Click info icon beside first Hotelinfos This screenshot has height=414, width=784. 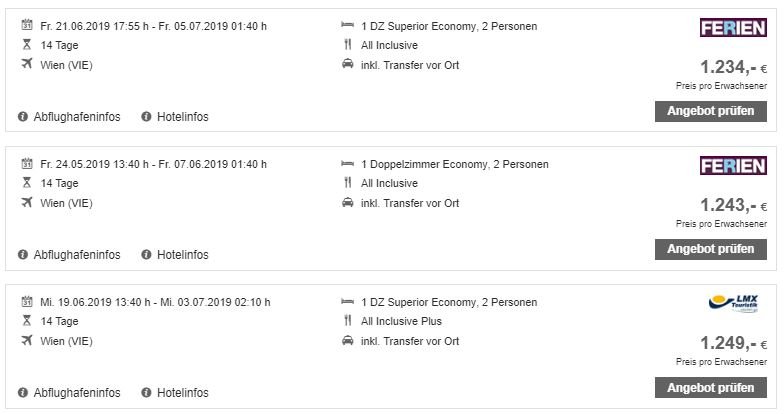pyautogui.click(x=147, y=117)
